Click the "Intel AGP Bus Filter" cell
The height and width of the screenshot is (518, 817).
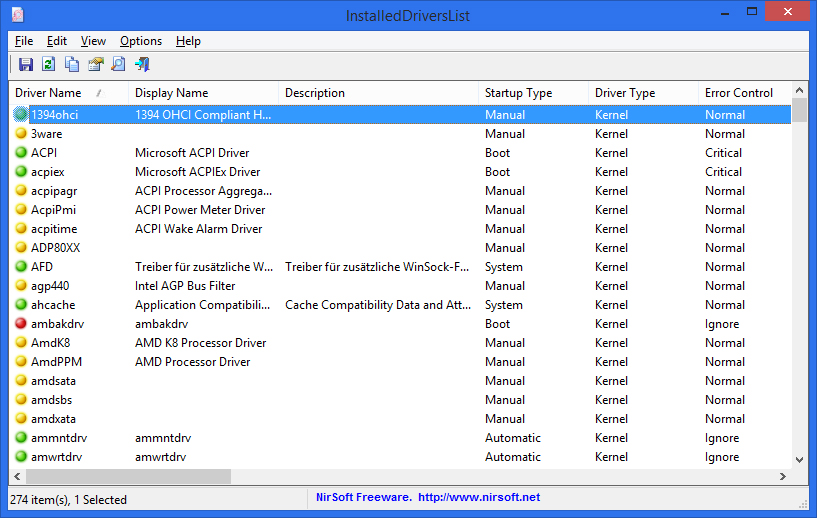[x=185, y=286]
